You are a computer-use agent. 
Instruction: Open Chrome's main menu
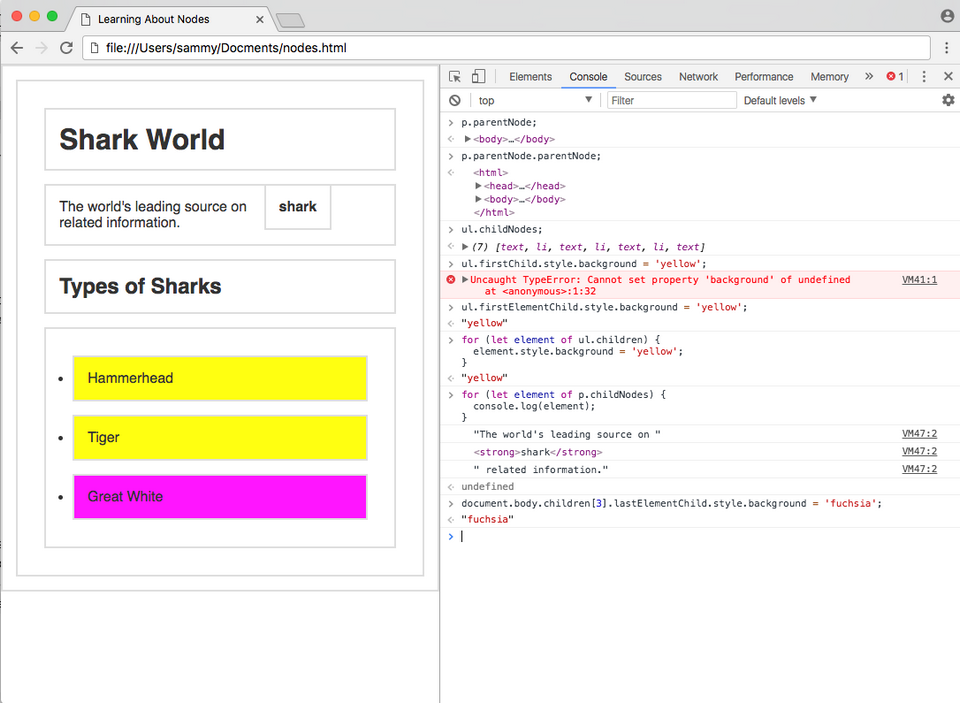click(x=946, y=47)
